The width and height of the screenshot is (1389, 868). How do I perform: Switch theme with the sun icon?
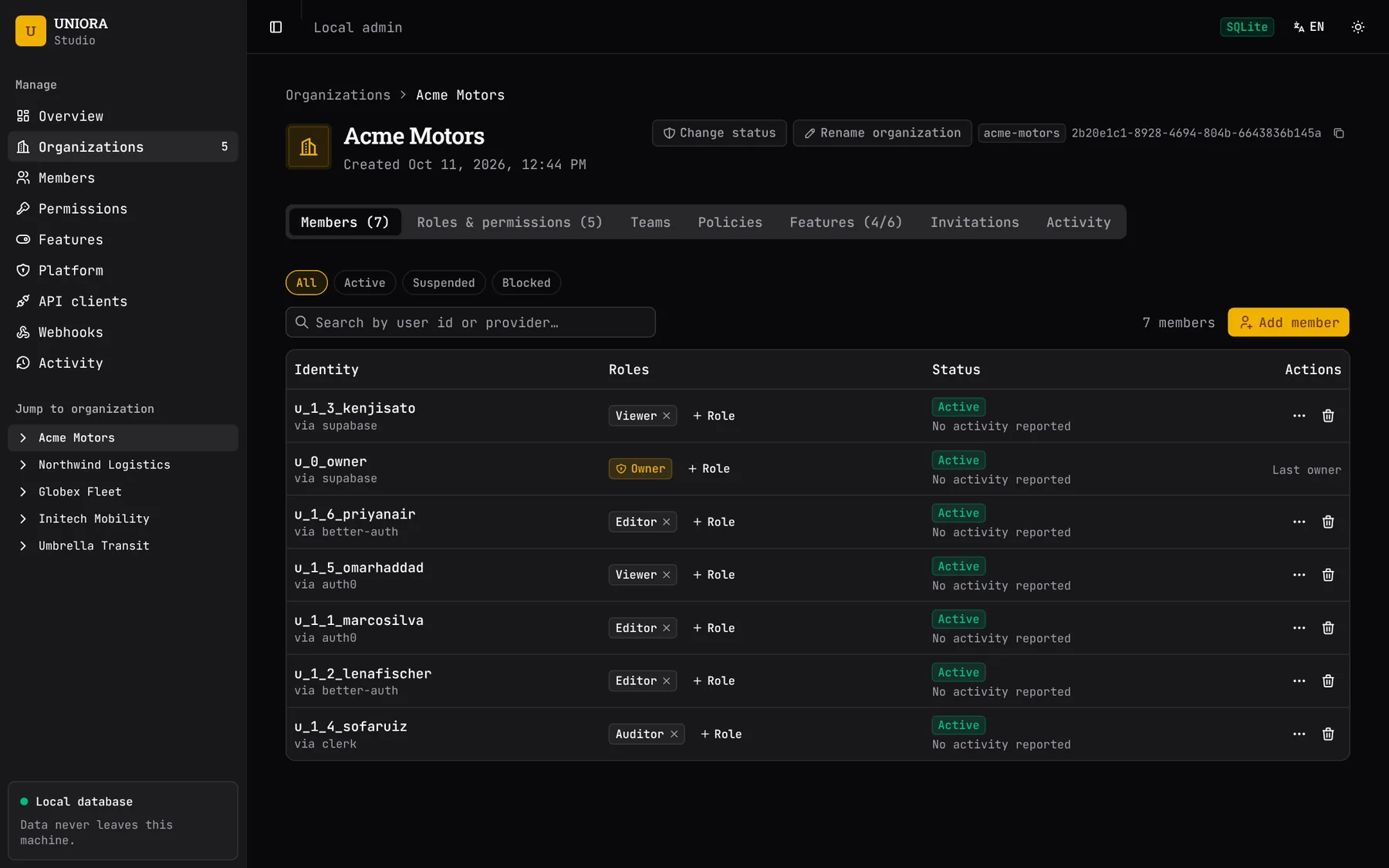[x=1357, y=27]
